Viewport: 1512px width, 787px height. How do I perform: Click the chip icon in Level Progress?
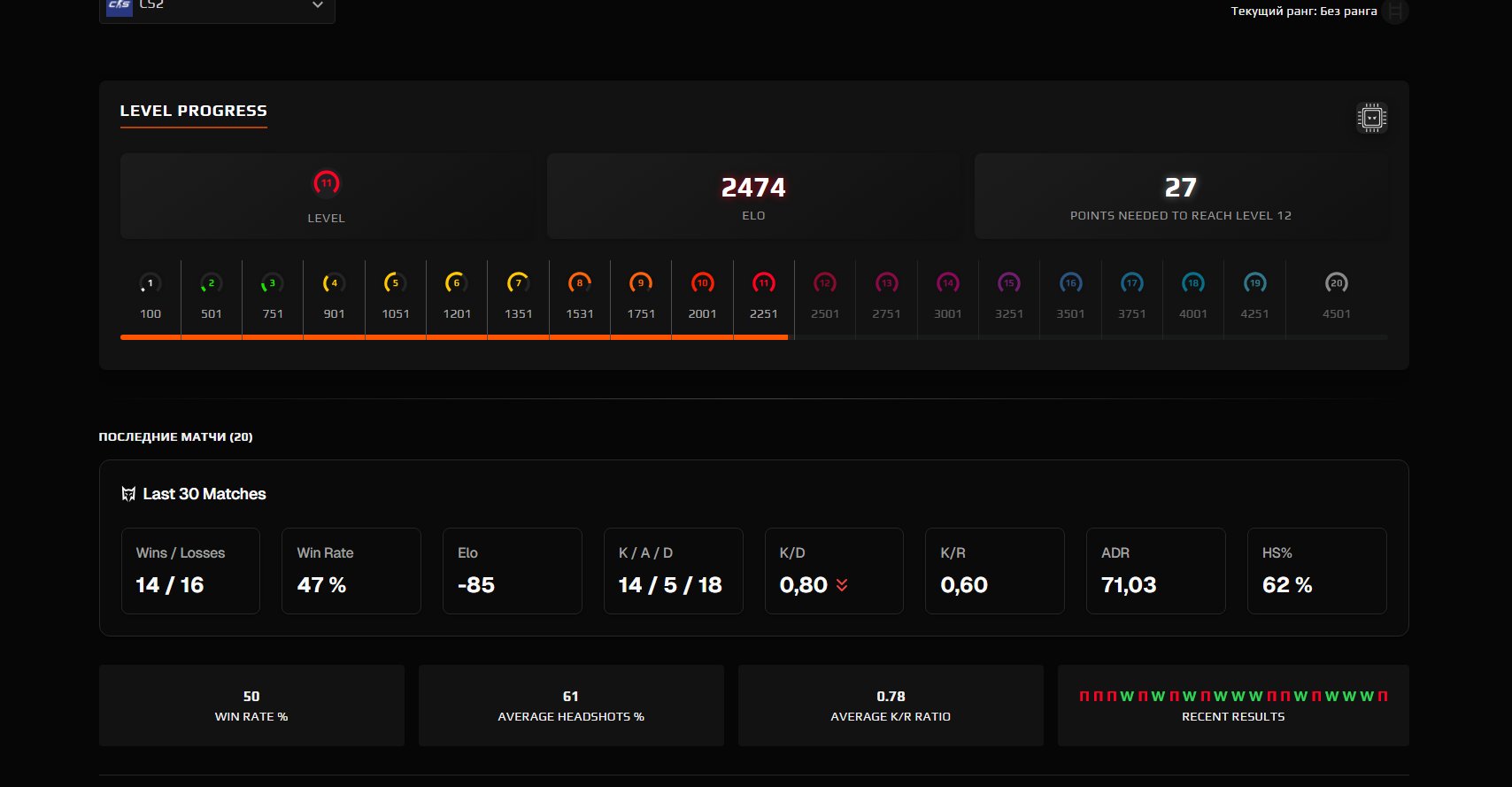click(1371, 118)
